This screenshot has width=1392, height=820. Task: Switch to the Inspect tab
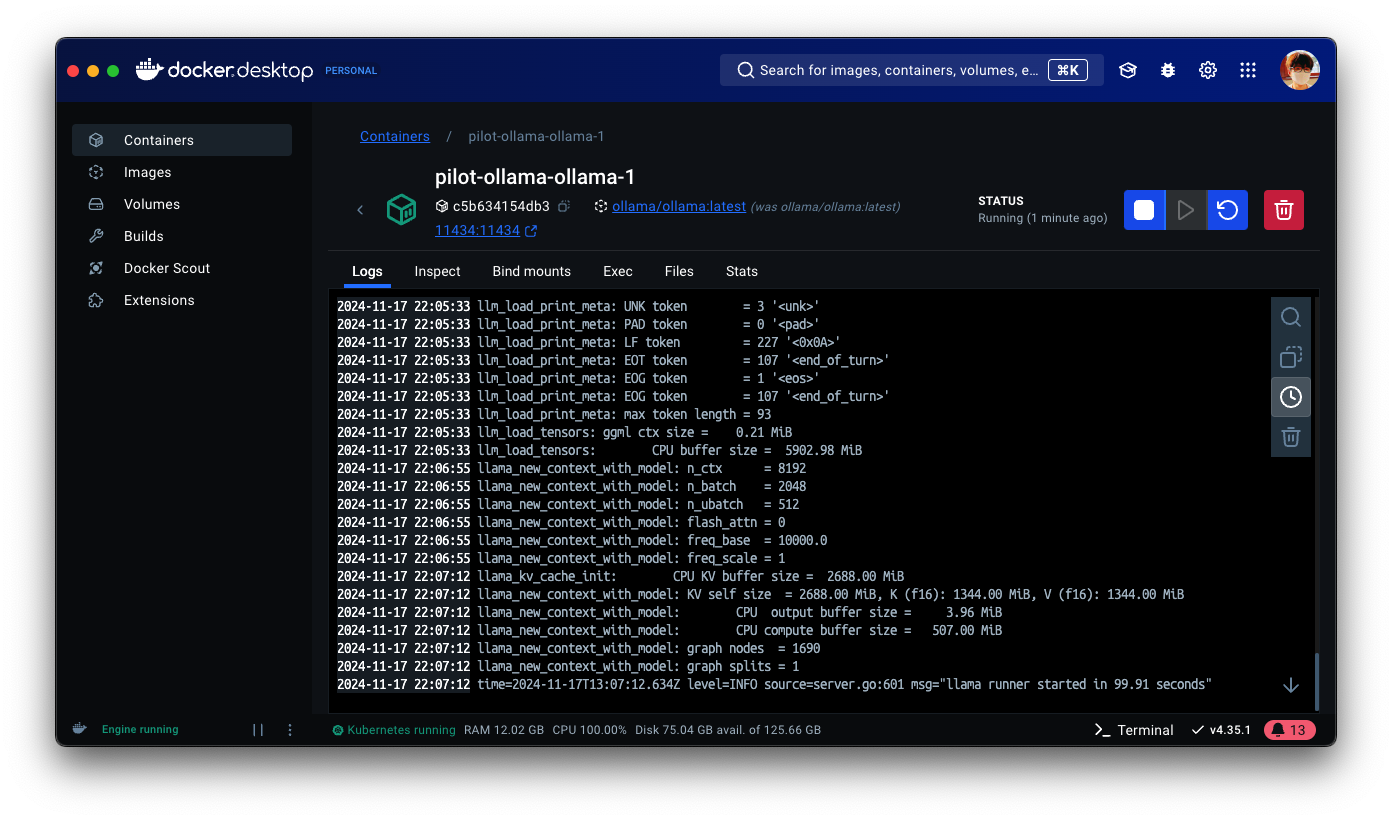coord(437,271)
